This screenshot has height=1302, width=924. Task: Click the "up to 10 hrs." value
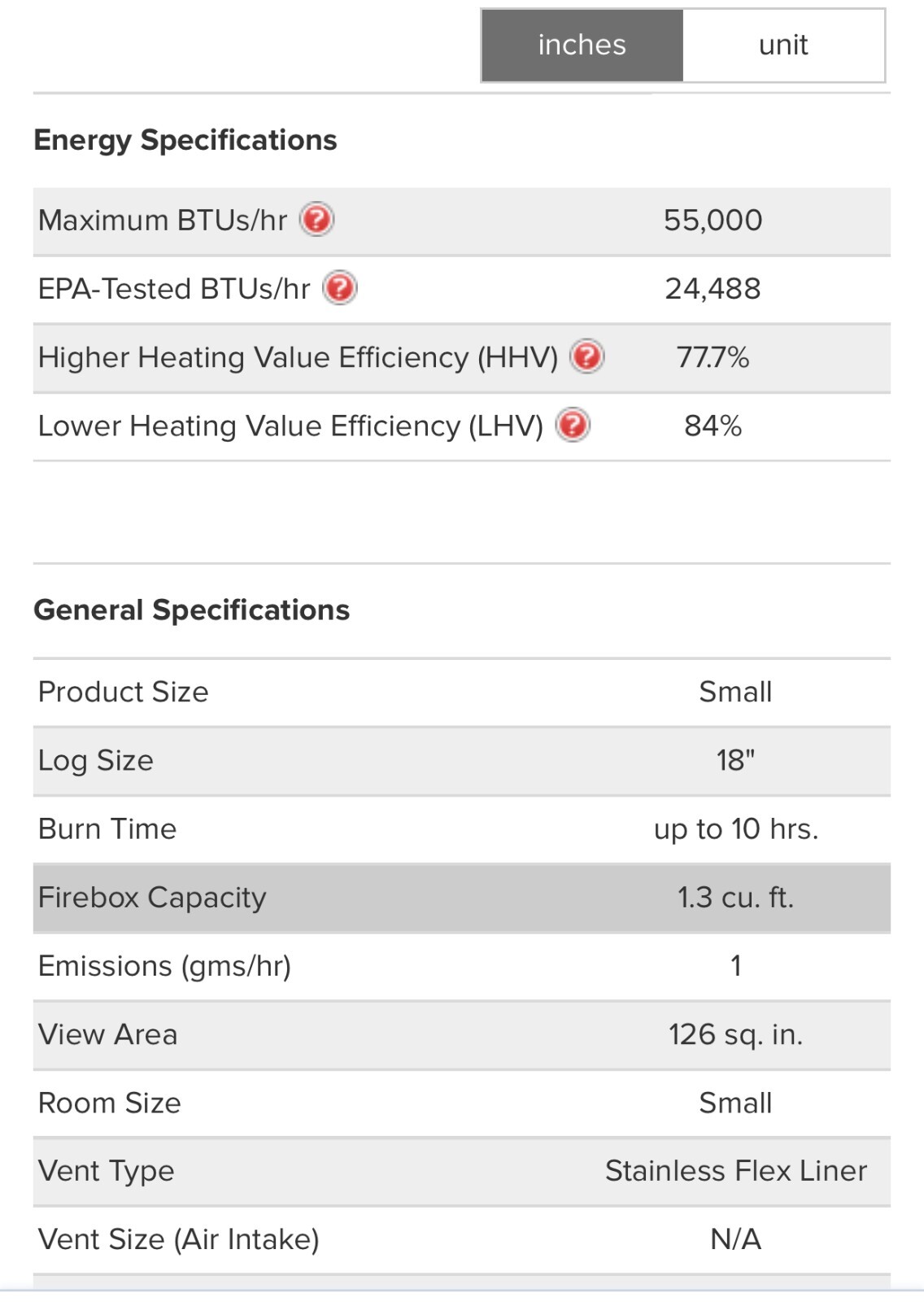point(736,828)
